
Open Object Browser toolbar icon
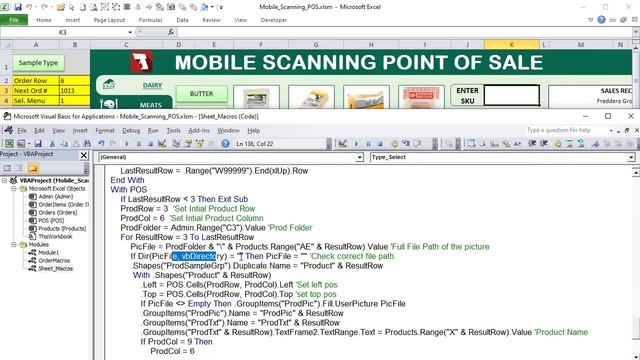pyautogui.click(x=200, y=143)
